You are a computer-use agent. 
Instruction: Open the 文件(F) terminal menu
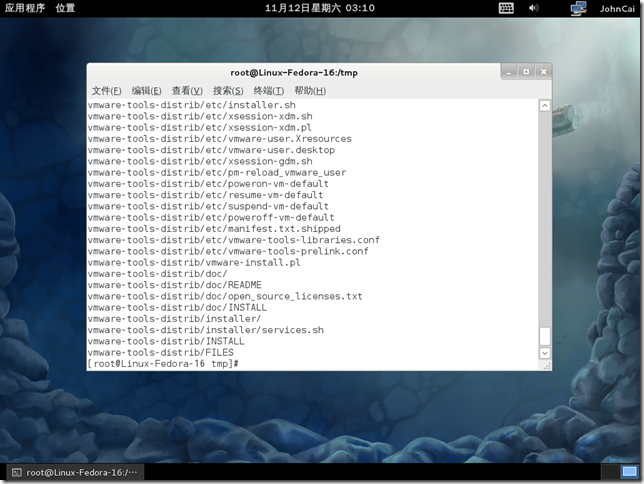pos(106,91)
